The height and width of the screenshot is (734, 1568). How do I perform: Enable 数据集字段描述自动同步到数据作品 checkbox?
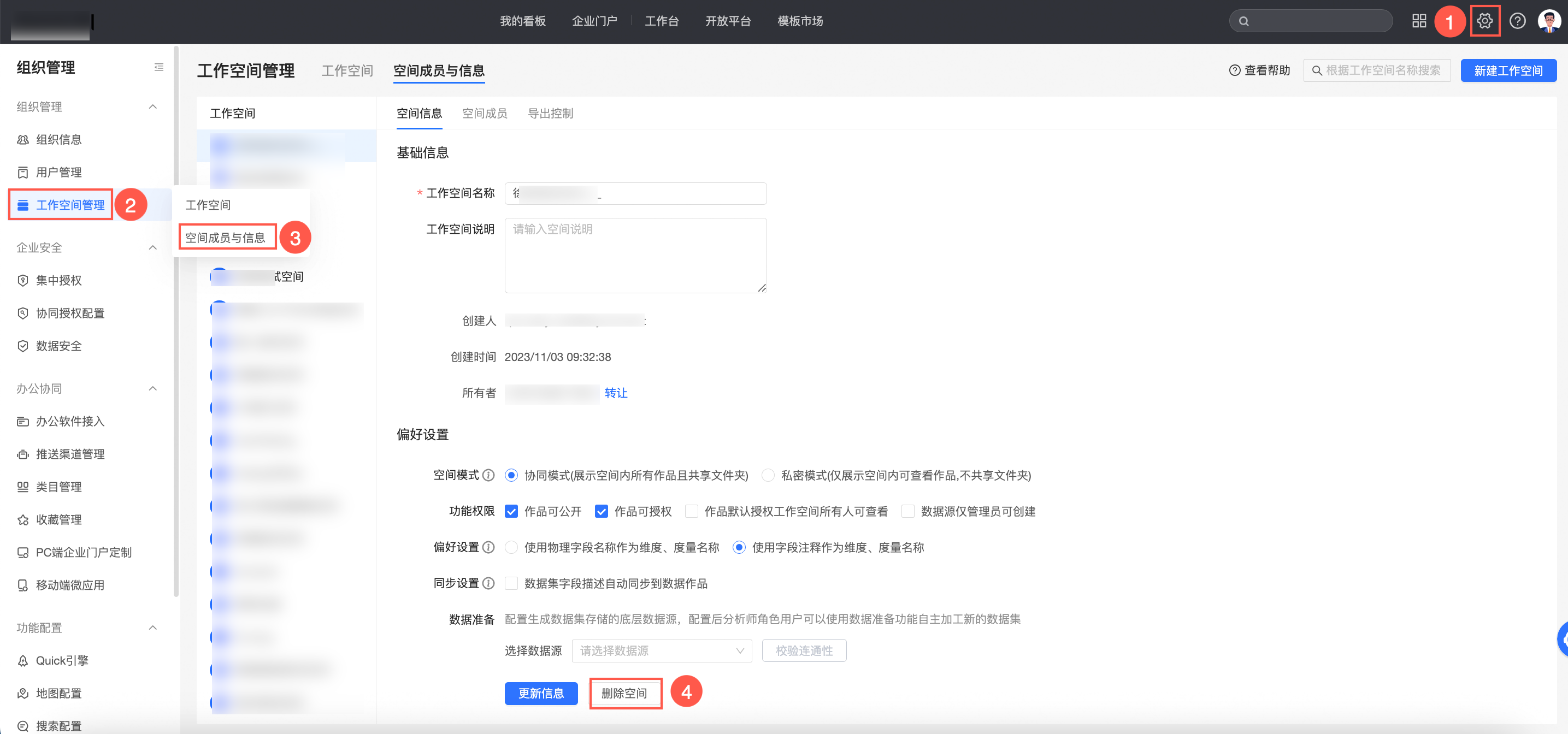coord(511,583)
